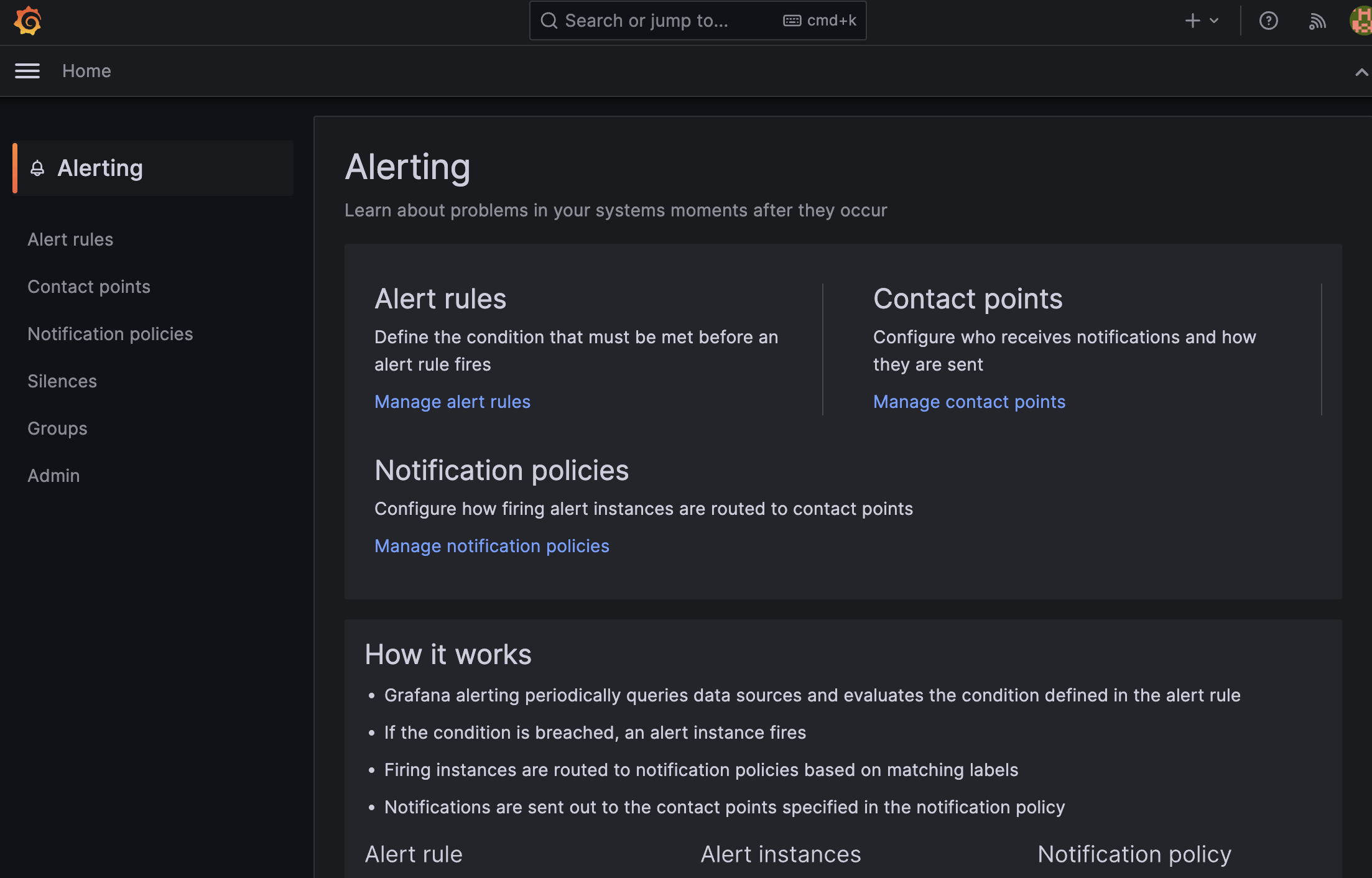Follow the Manage notification policies link
1372x878 pixels.
click(x=491, y=546)
